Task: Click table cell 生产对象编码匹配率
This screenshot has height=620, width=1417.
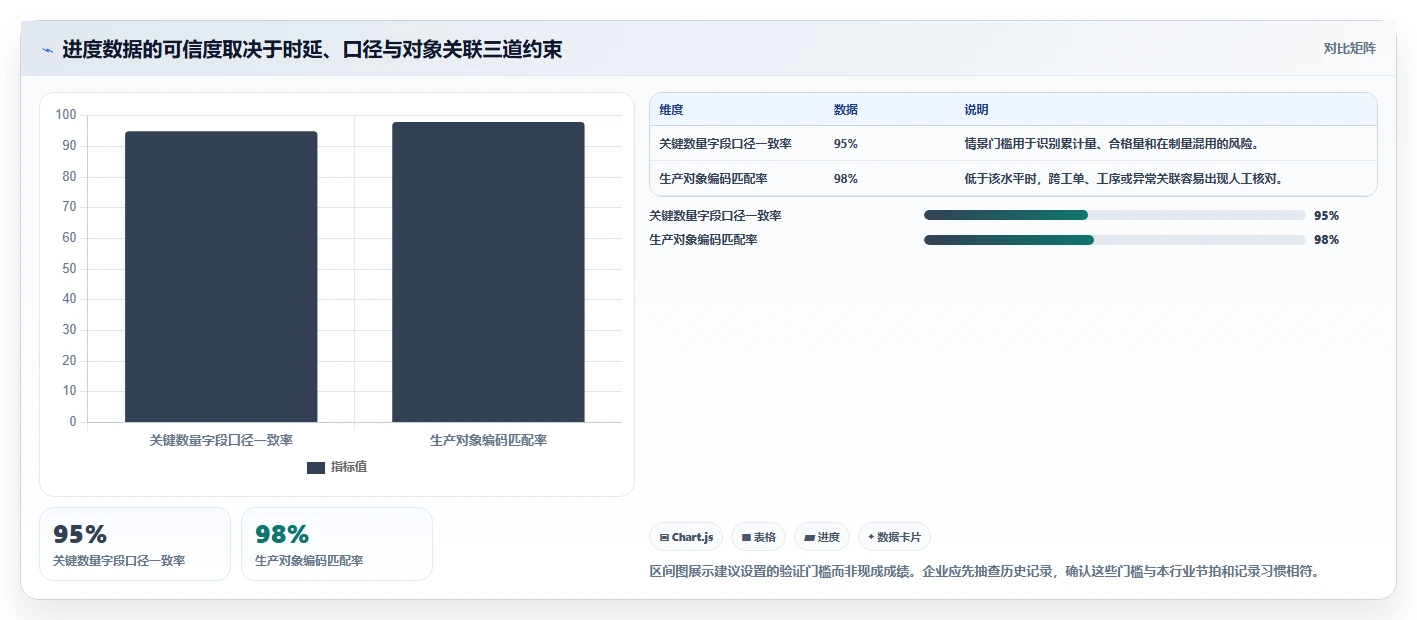Action: click(x=713, y=179)
